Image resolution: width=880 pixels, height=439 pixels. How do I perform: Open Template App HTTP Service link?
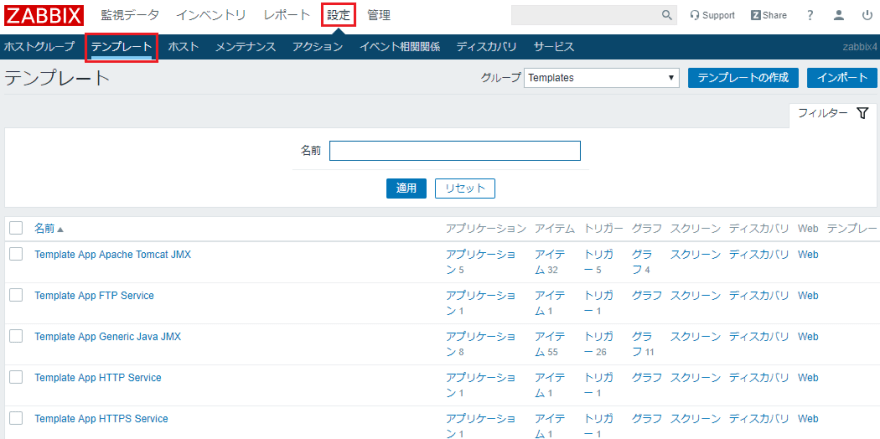tap(98, 377)
